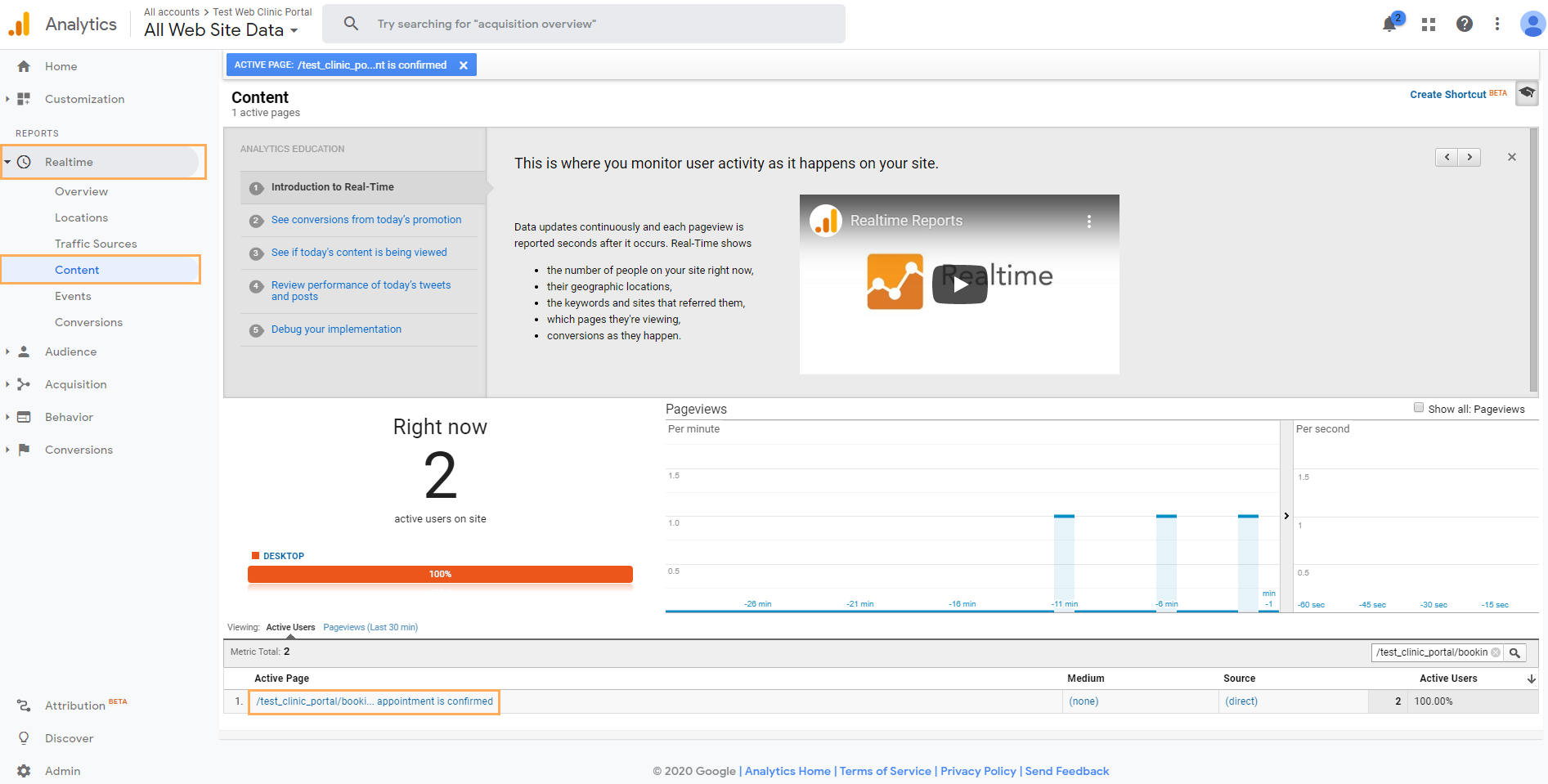The width and height of the screenshot is (1548, 784).
Task: Open Review performance of today's tweets
Action: (x=361, y=290)
